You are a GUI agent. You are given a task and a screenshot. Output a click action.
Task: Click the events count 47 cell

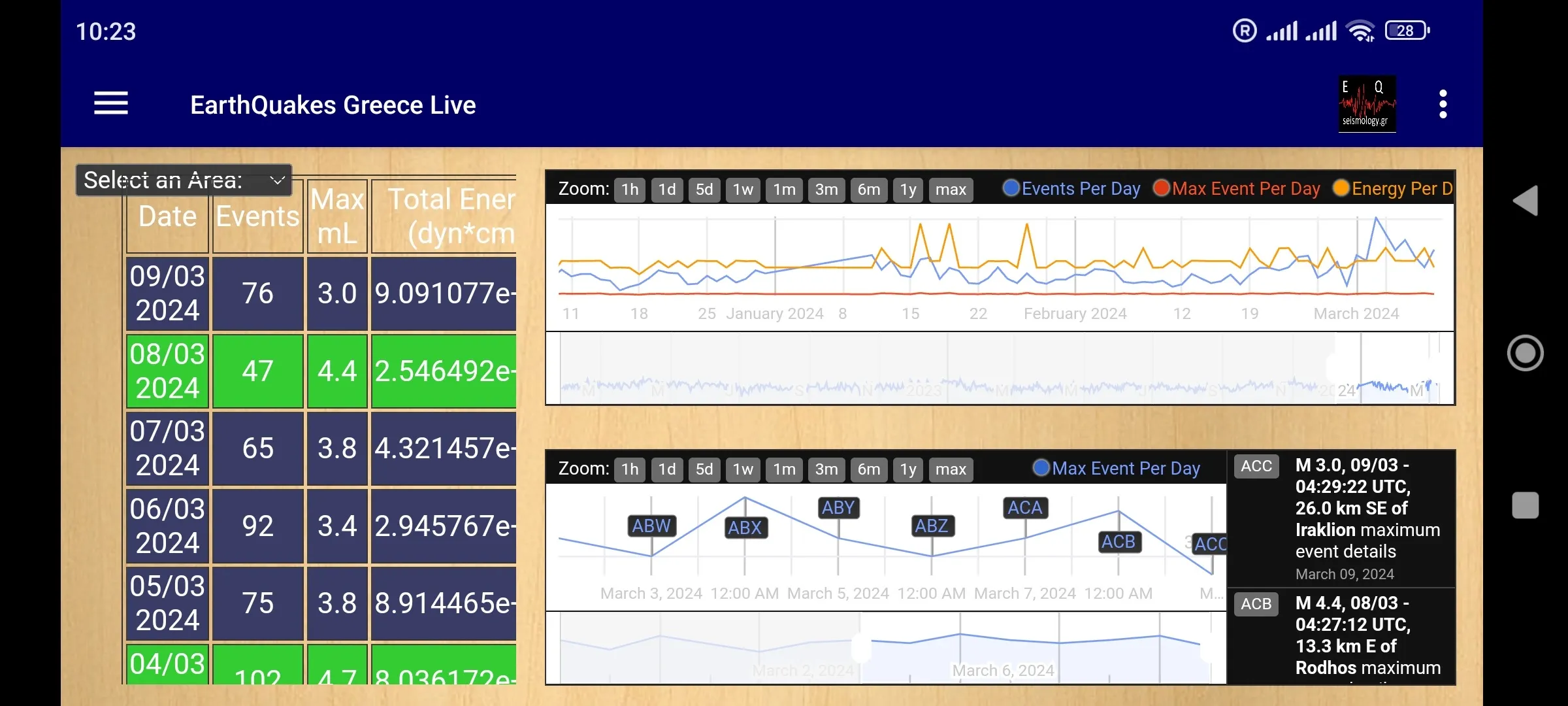(257, 371)
